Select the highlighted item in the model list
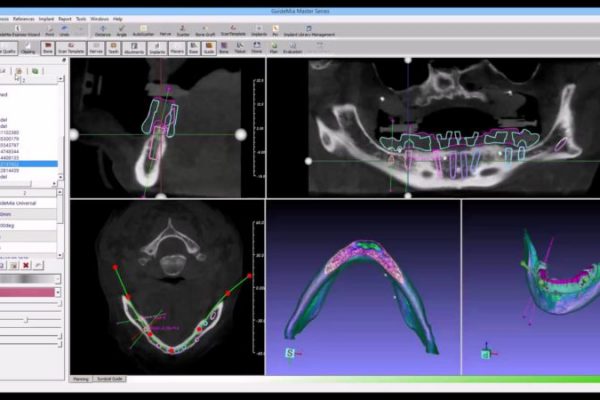 (x=28, y=163)
